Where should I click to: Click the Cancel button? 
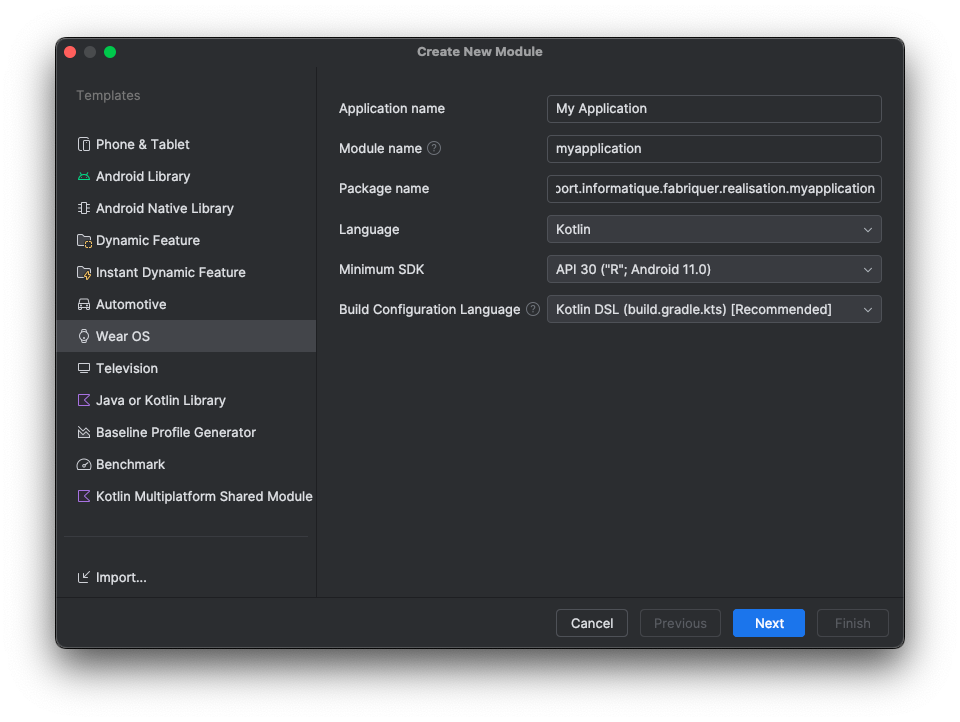tap(591, 622)
